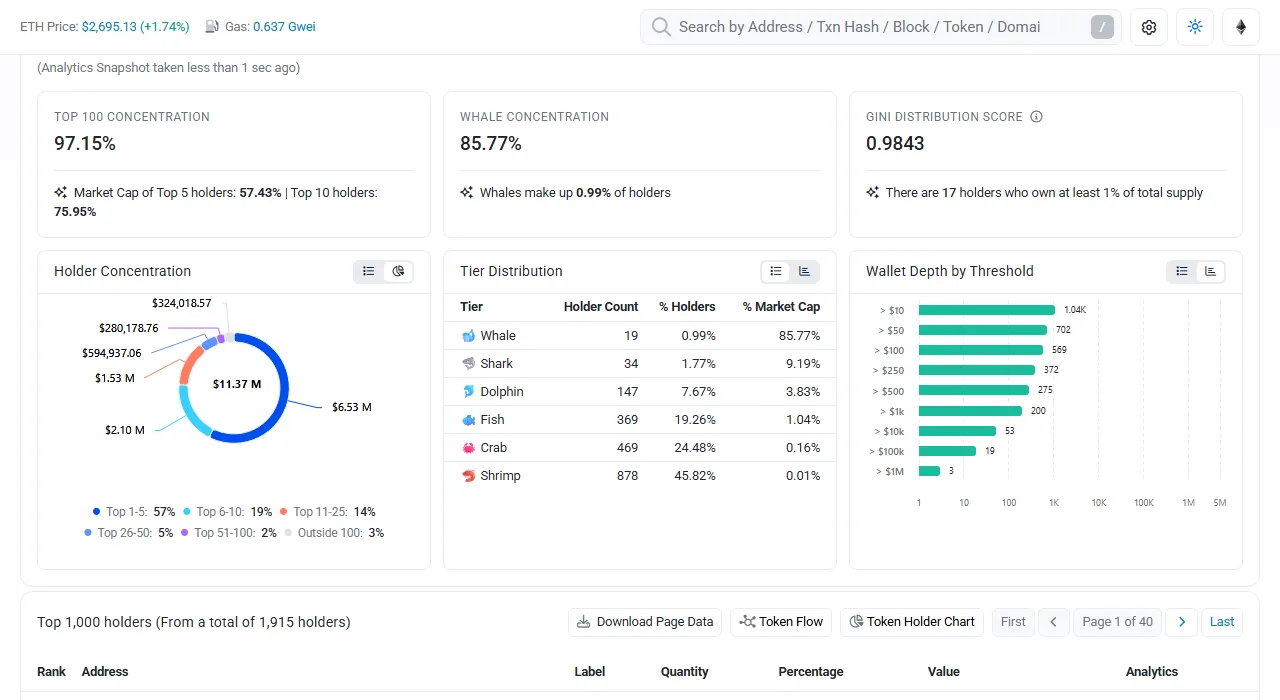Click the Percentage column header

point(811,672)
